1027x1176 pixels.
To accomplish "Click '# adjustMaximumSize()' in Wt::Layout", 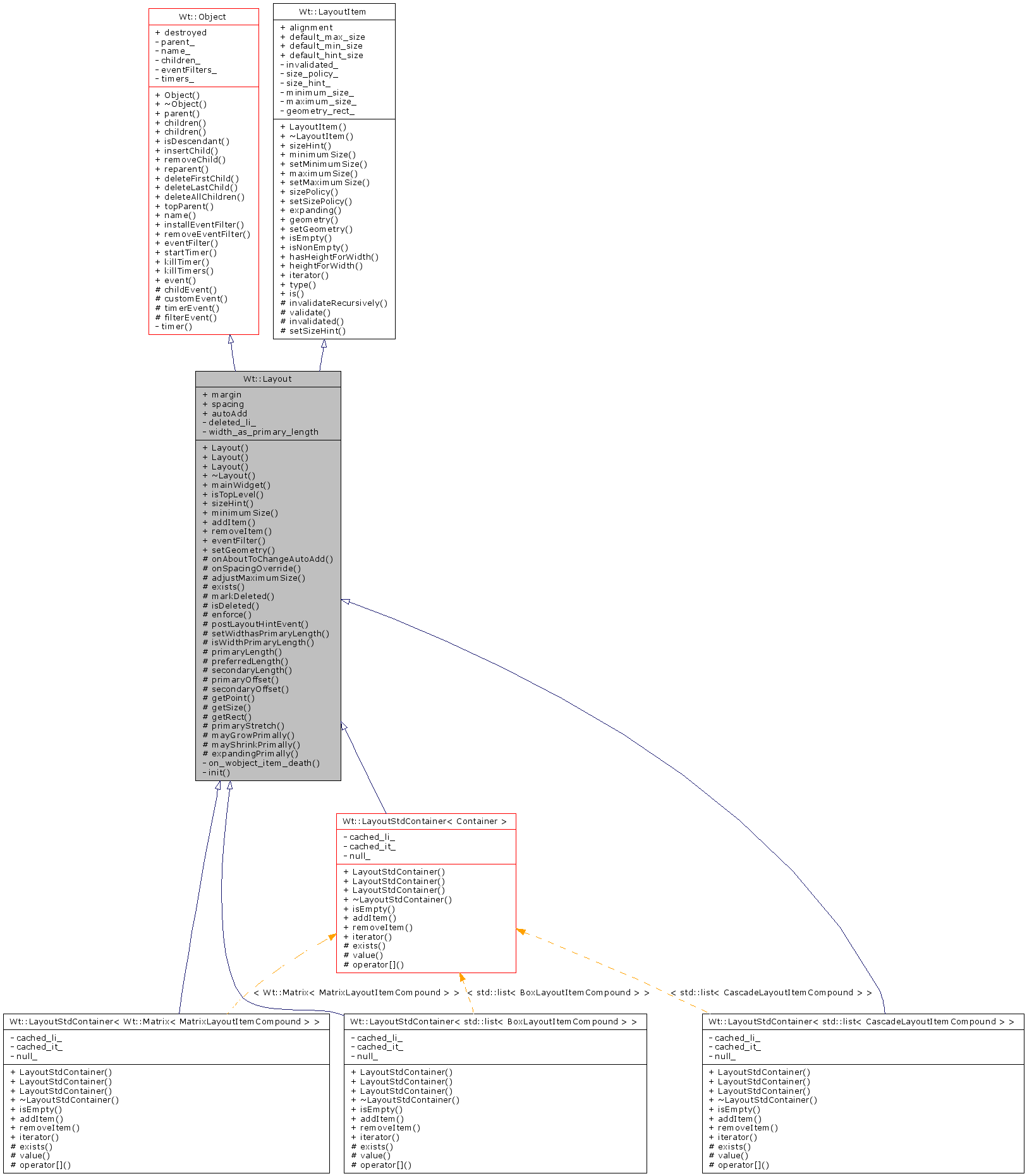I will click(254, 578).
